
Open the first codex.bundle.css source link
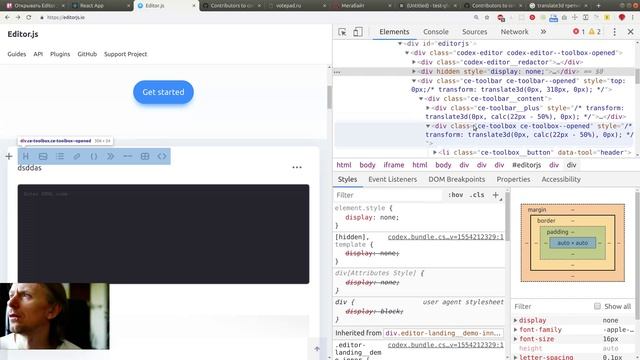(446, 237)
